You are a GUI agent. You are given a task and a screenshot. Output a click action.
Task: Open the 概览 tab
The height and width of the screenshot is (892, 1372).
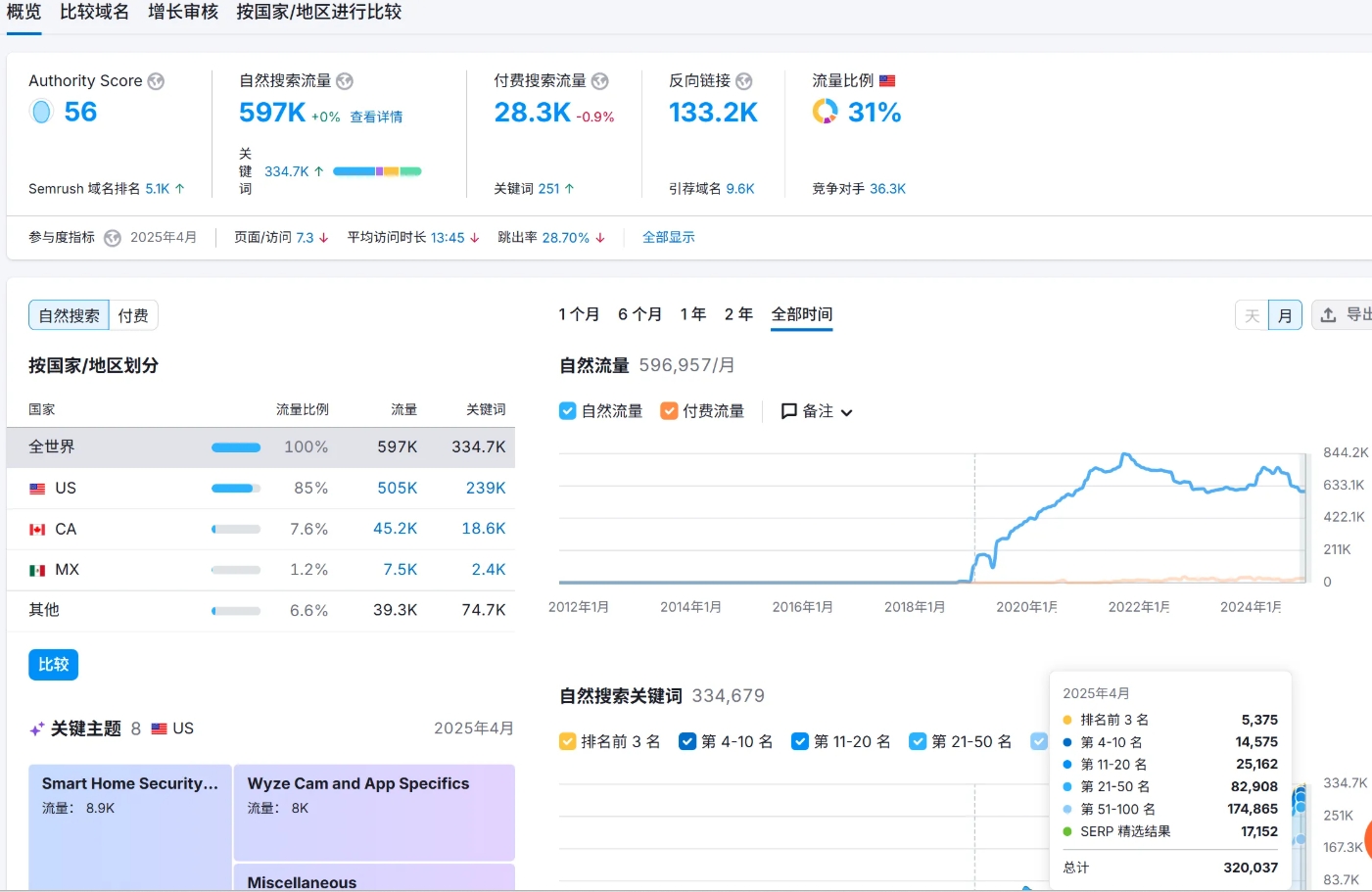pyautogui.click(x=24, y=12)
